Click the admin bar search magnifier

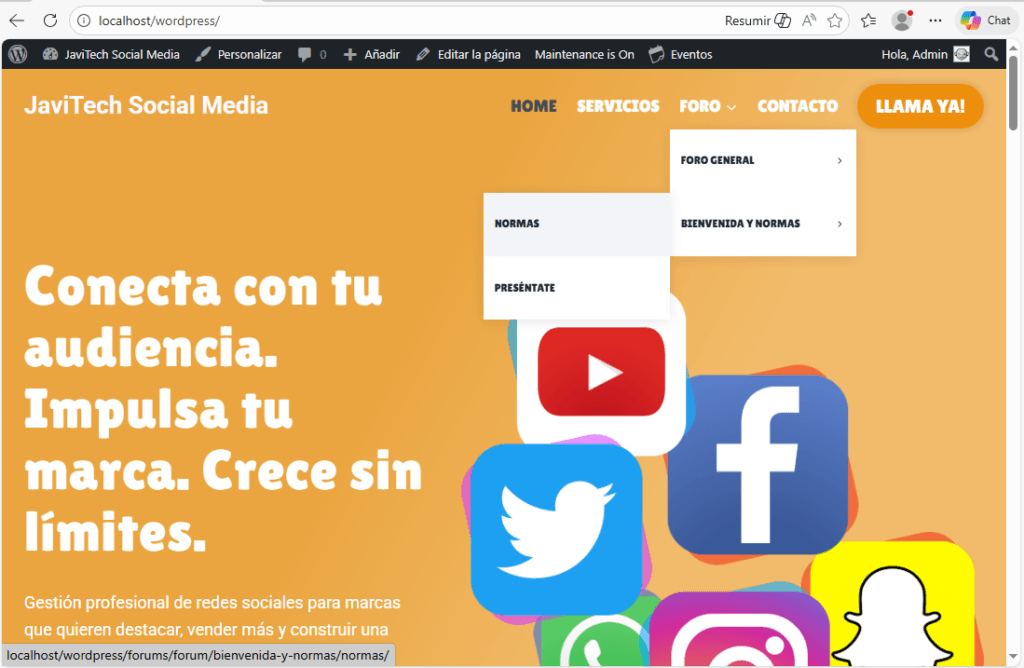tap(991, 54)
